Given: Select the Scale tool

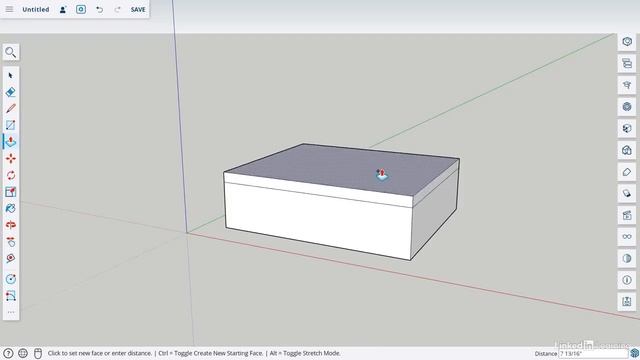Looking at the screenshot, I should point(11,192).
